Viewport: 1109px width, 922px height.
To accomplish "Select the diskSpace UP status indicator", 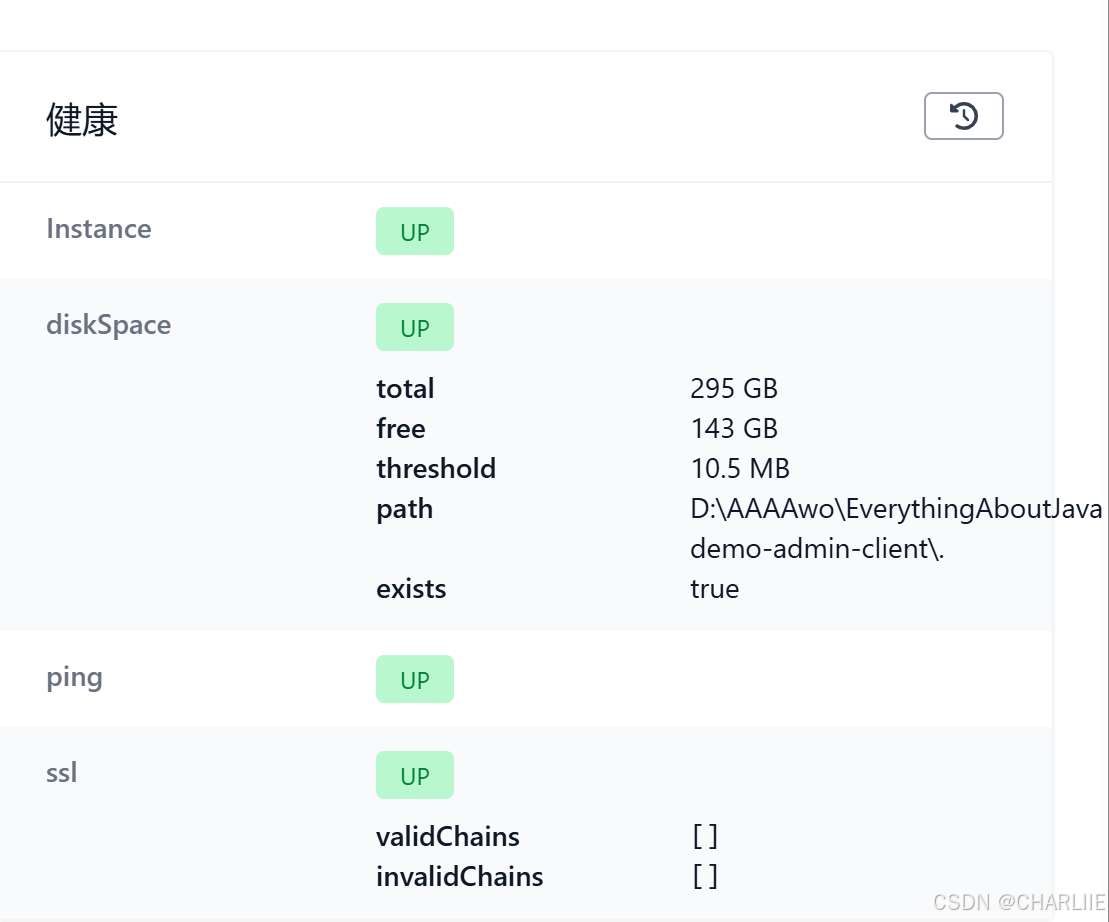I will (414, 327).
